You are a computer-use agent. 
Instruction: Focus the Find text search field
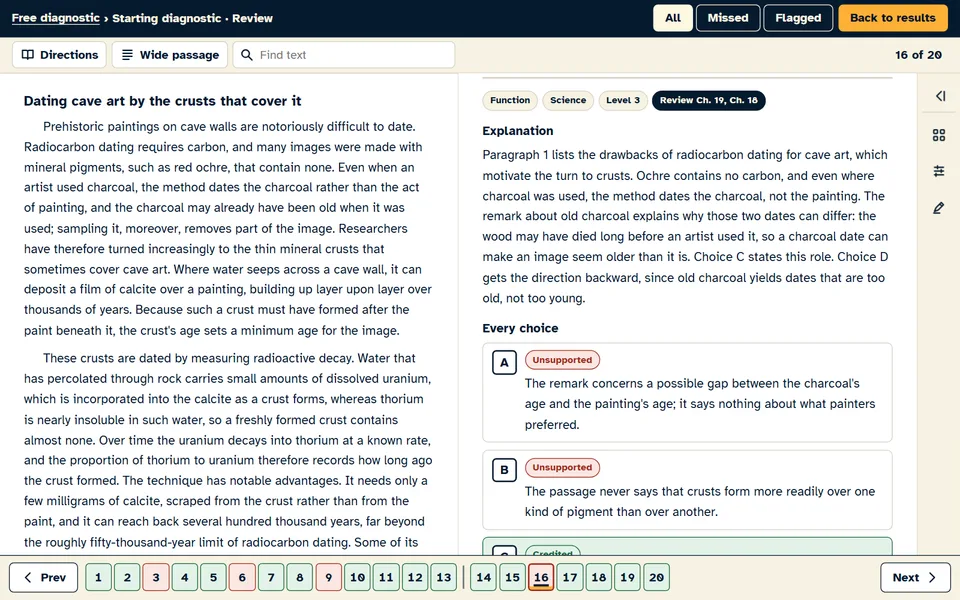(343, 55)
